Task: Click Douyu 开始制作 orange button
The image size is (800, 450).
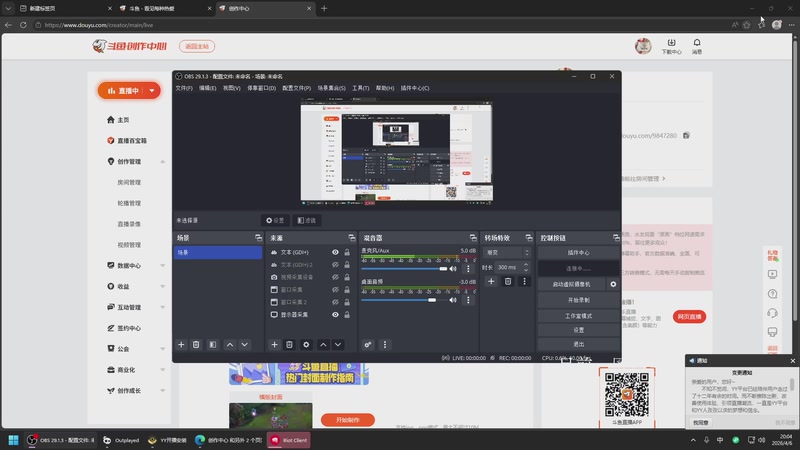Action: [x=348, y=420]
